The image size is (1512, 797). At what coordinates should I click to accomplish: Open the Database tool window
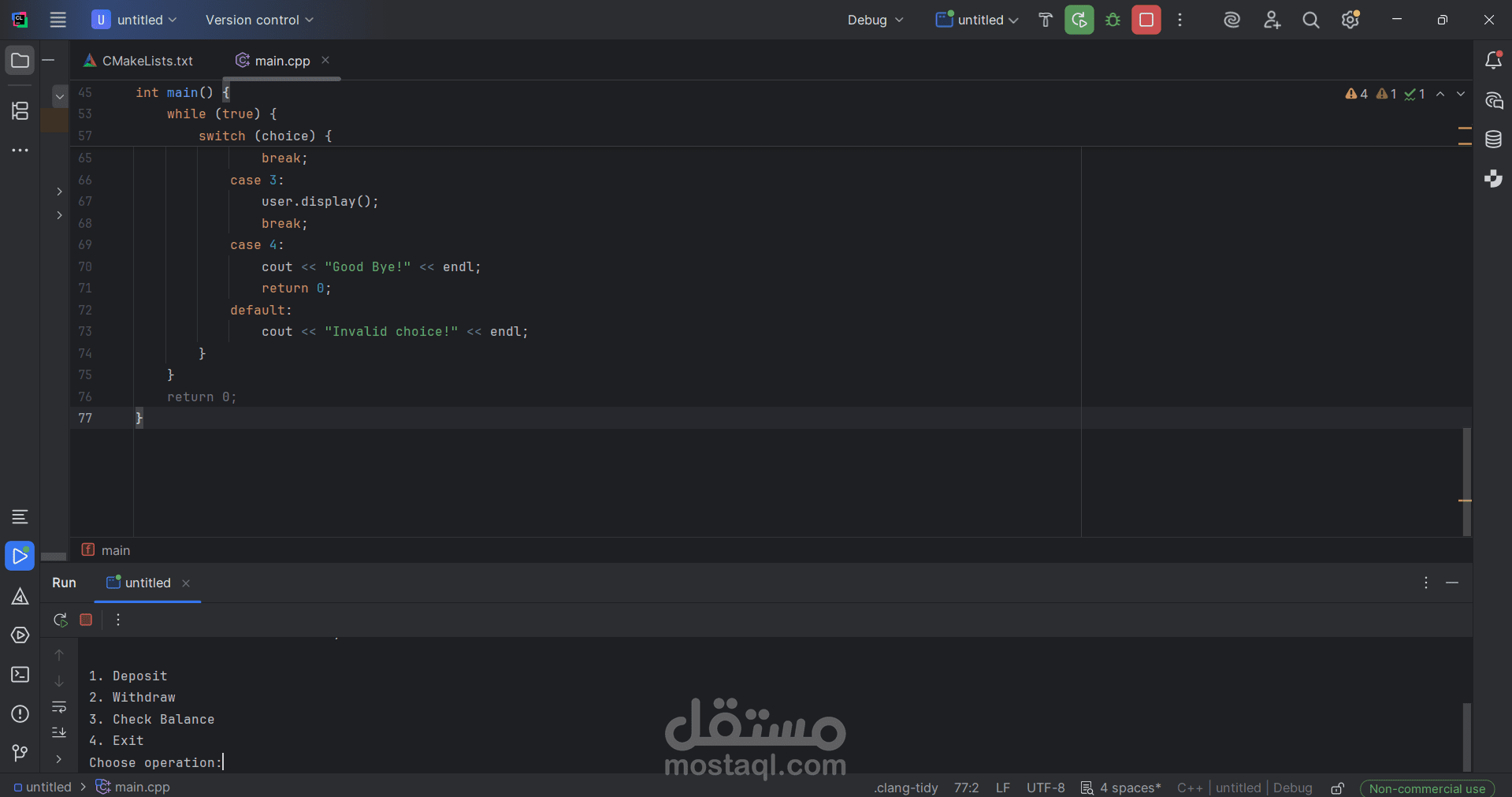1493,140
